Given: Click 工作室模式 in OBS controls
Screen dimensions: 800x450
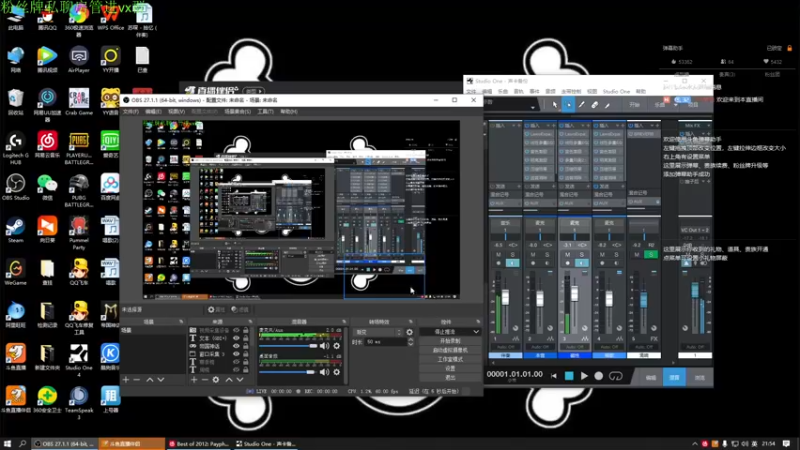Looking at the screenshot, I should 450,359.
